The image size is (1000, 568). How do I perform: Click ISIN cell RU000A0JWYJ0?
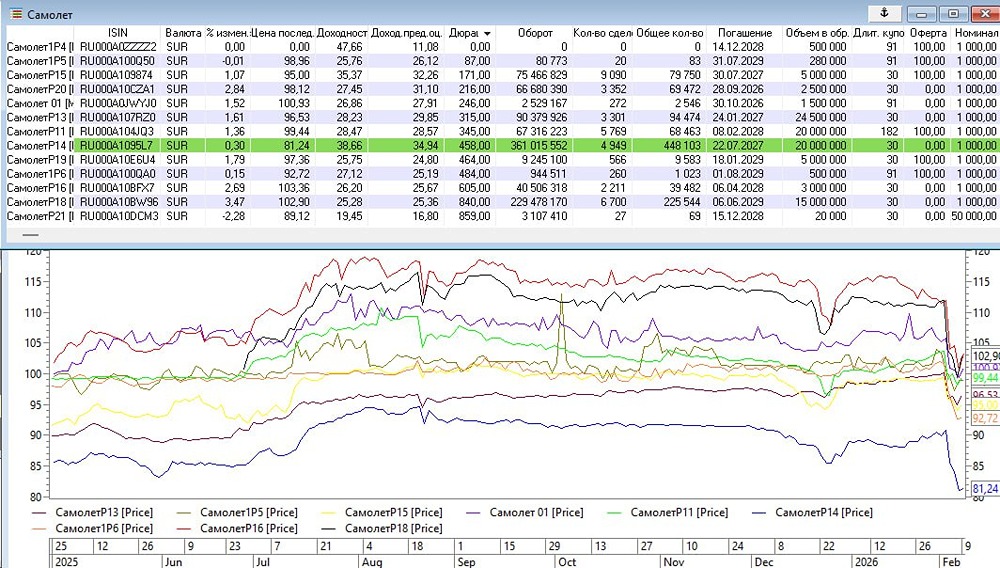(117, 103)
